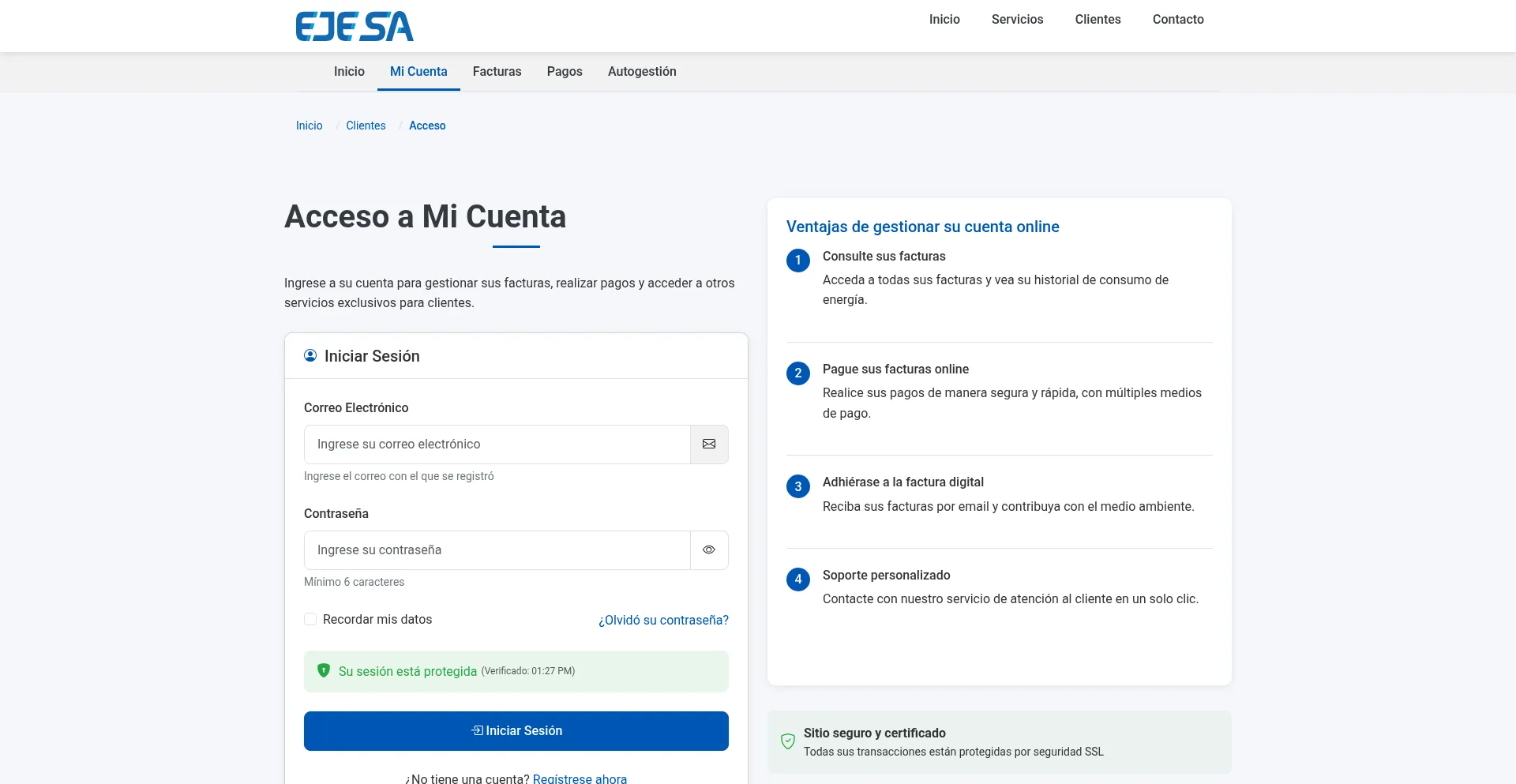Open the Mi Cuenta tab

(x=418, y=72)
